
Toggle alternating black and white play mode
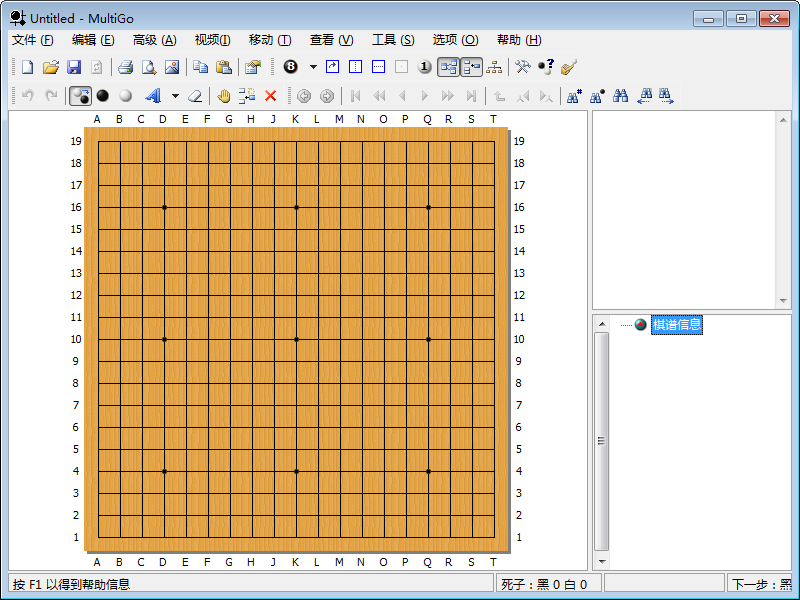tap(80, 96)
